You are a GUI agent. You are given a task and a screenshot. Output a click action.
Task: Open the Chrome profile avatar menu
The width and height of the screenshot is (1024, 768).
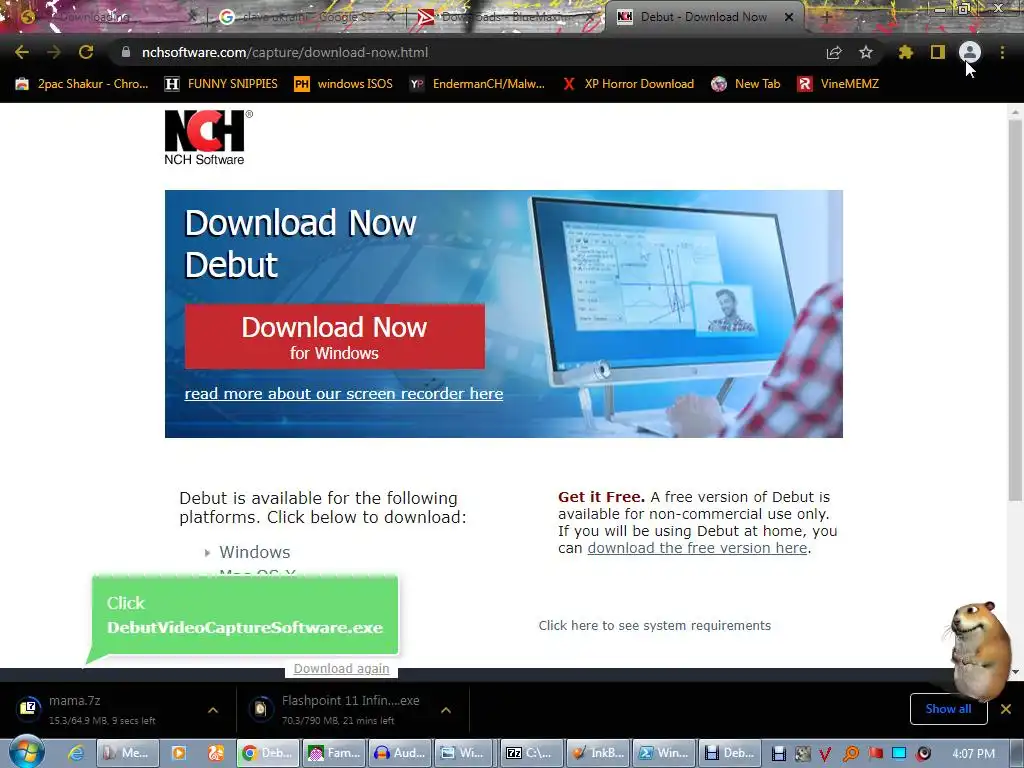[970, 52]
